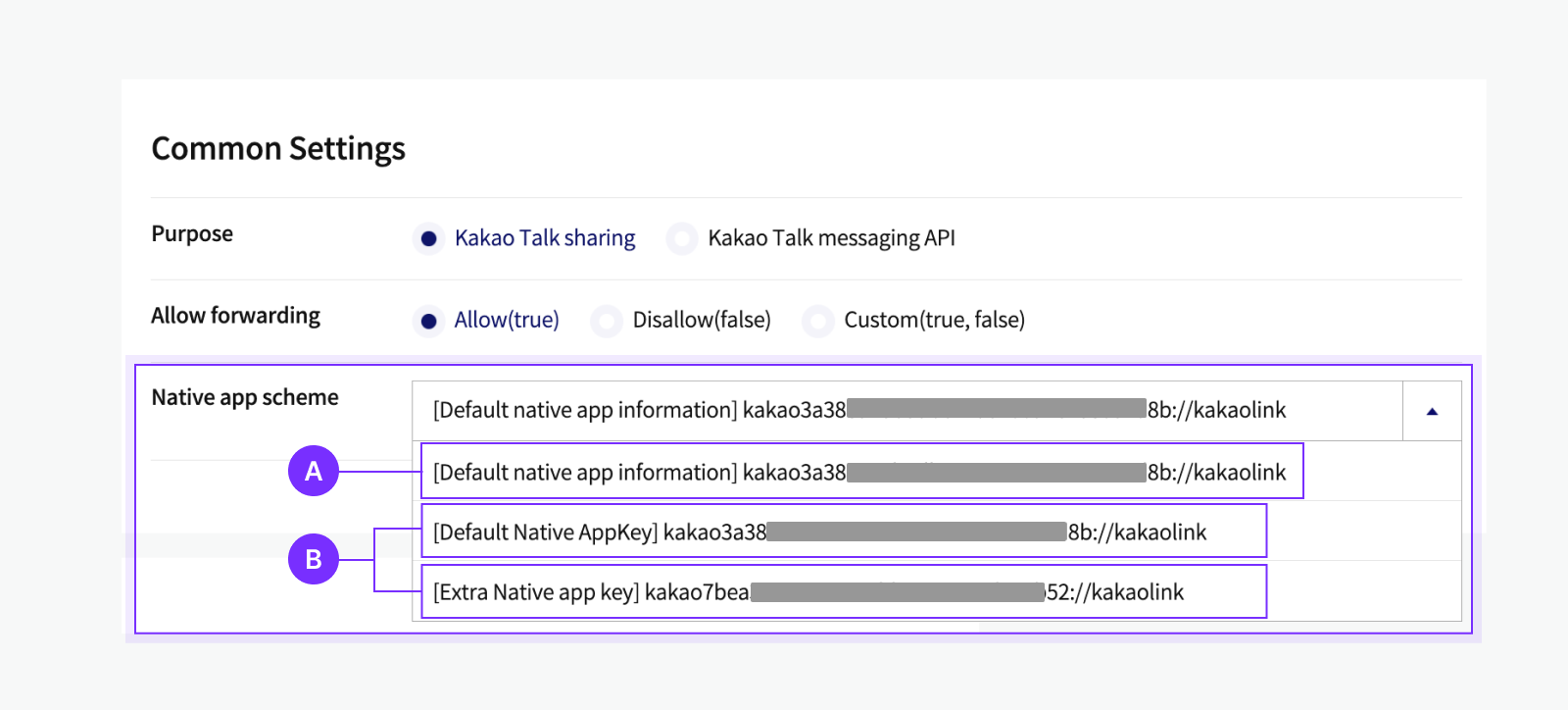The width and height of the screenshot is (1568, 710).
Task: Select Allow(true) forwarding option
Action: (x=428, y=321)
